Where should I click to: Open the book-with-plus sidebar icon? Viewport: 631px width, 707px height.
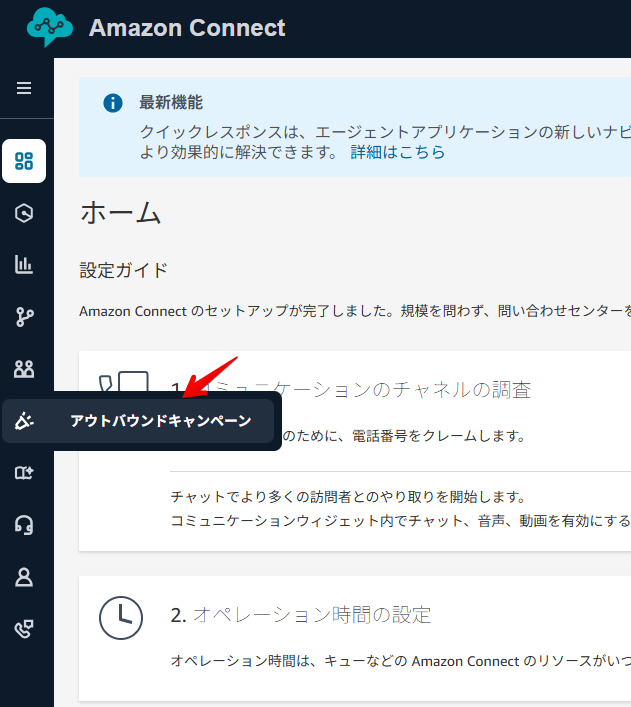(x=24, y=473)
